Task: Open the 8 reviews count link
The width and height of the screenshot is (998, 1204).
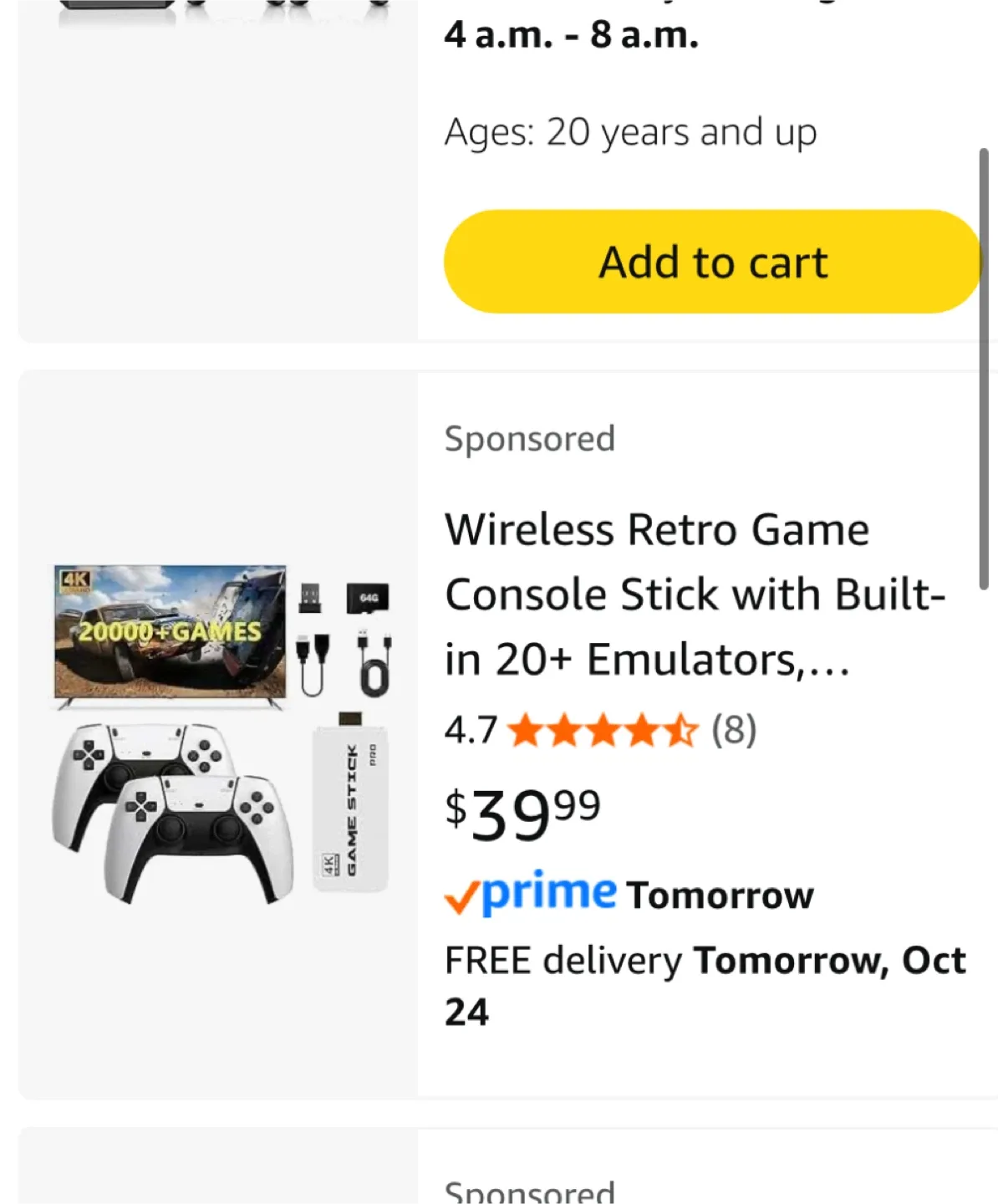Action: [x=734, y=730]
